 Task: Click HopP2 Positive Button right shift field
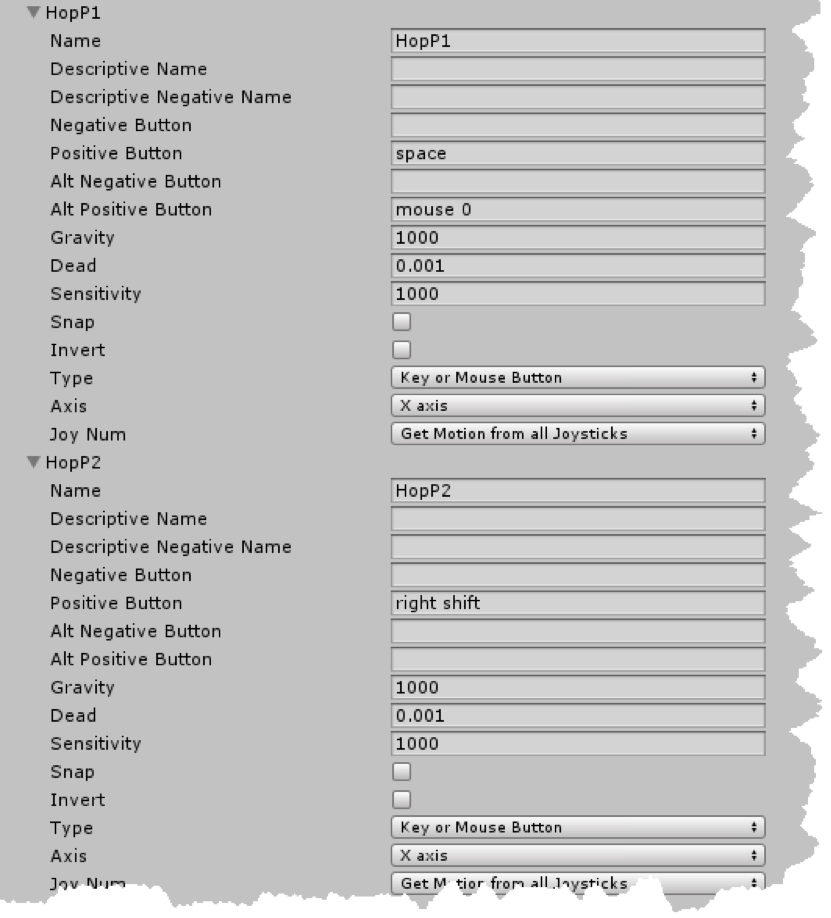click(x=578, y=602)
